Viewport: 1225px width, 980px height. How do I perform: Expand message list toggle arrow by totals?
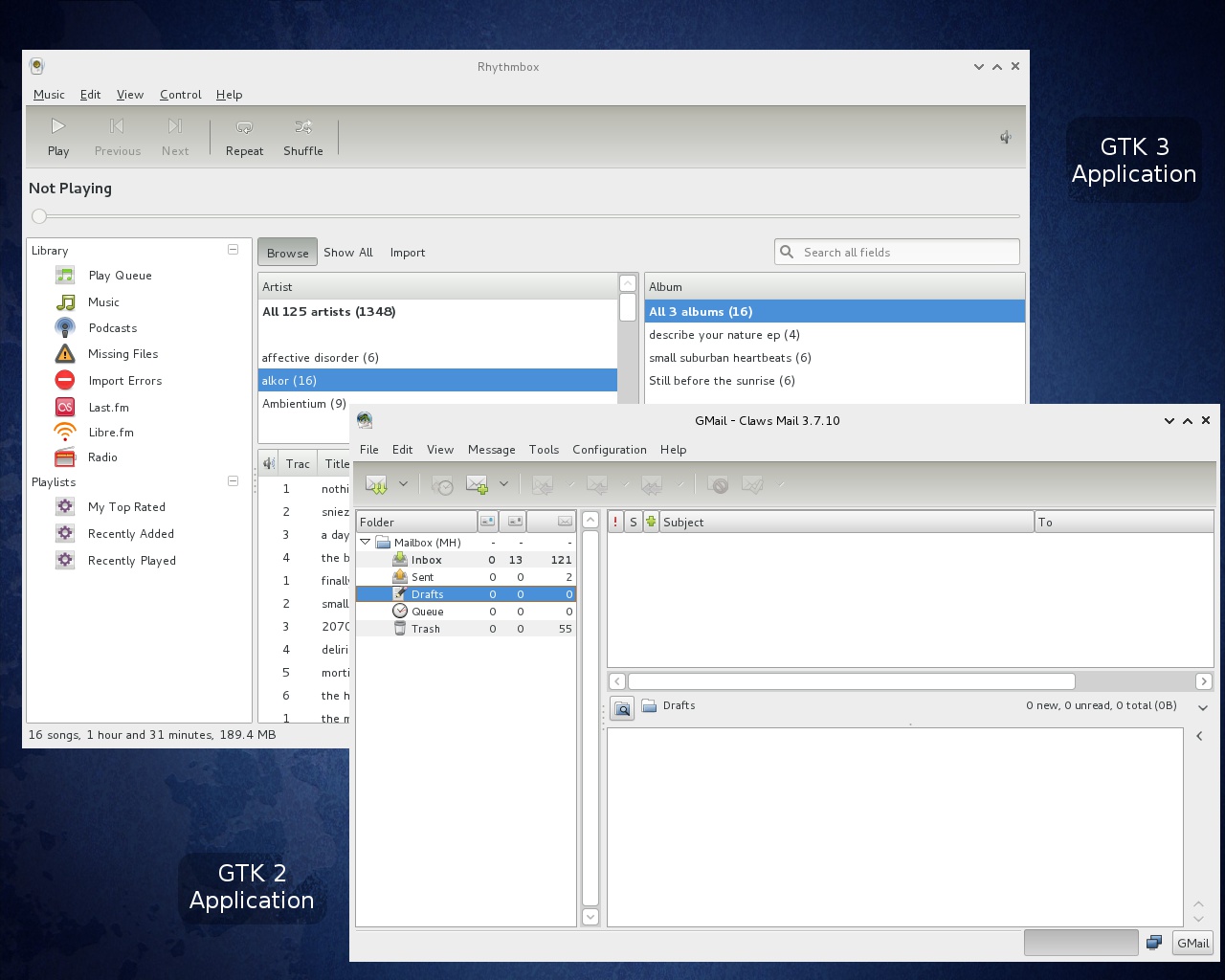pos(1203,707)
